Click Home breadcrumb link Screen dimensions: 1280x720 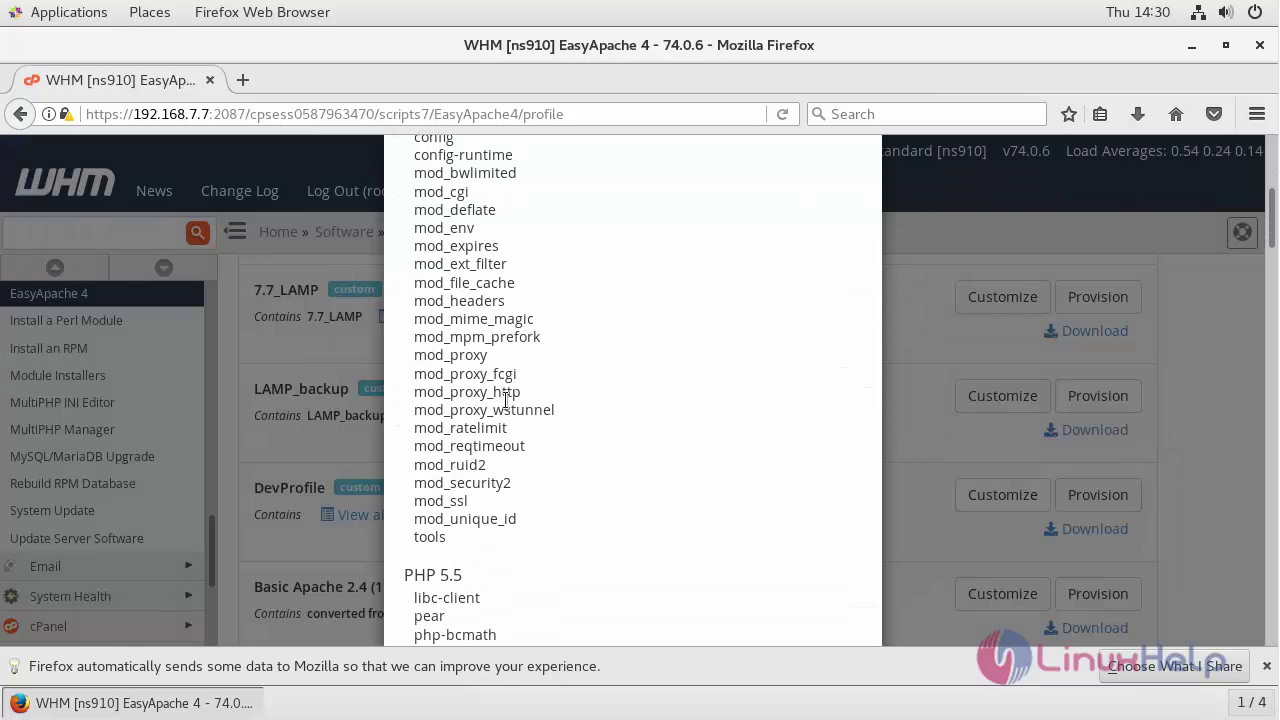[x=278, y=232]
